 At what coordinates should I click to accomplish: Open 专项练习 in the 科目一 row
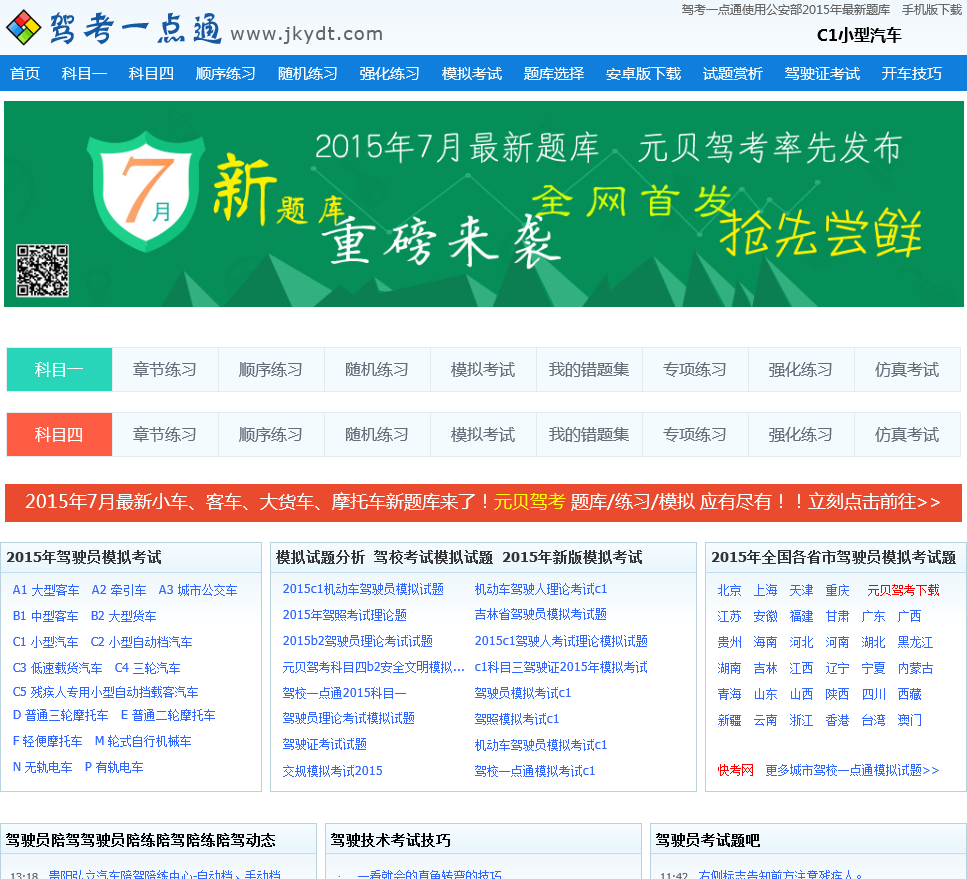[x=695, y=369]
